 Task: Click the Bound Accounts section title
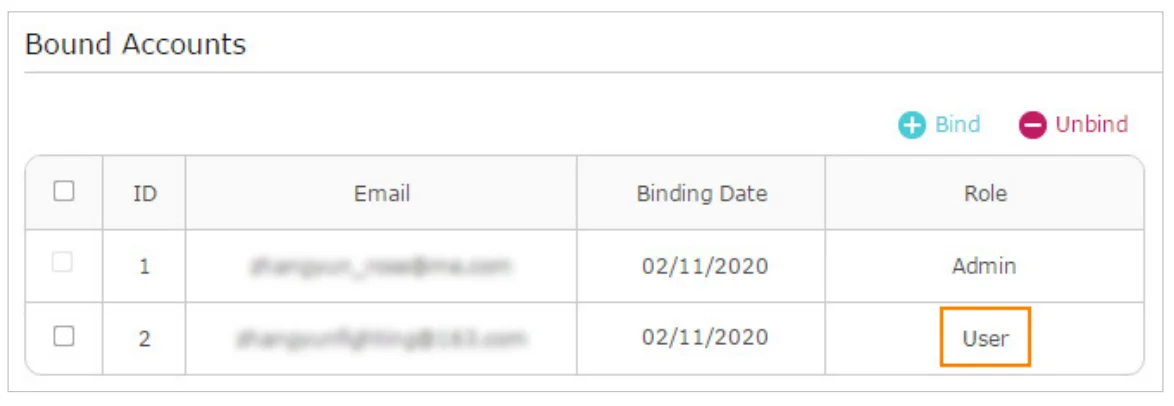135,45
